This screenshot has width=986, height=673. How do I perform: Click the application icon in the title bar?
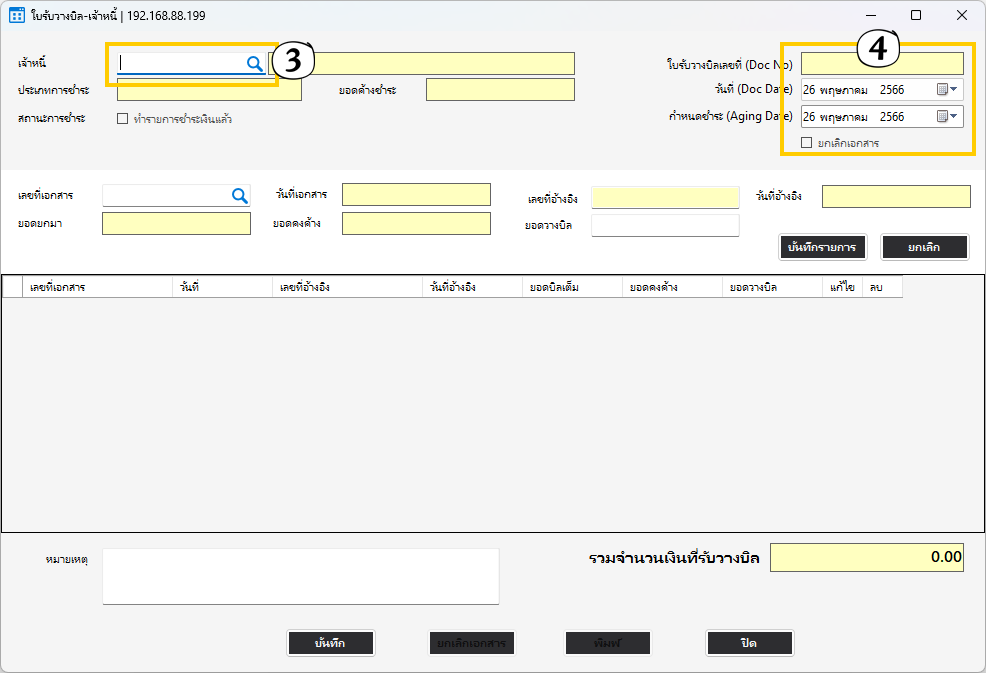tap(16, 16)
